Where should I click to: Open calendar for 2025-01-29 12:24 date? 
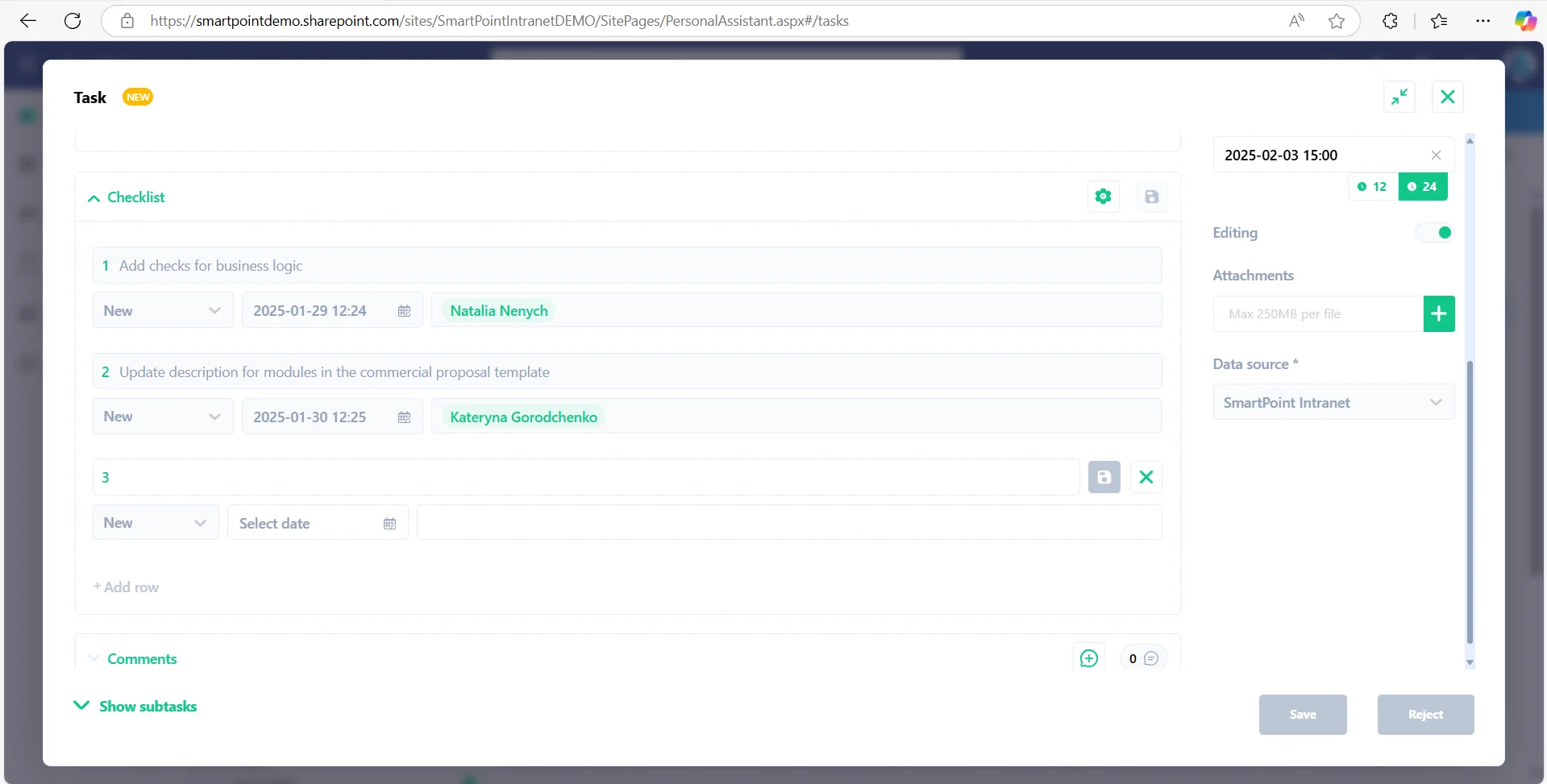(x=405, y=311)
